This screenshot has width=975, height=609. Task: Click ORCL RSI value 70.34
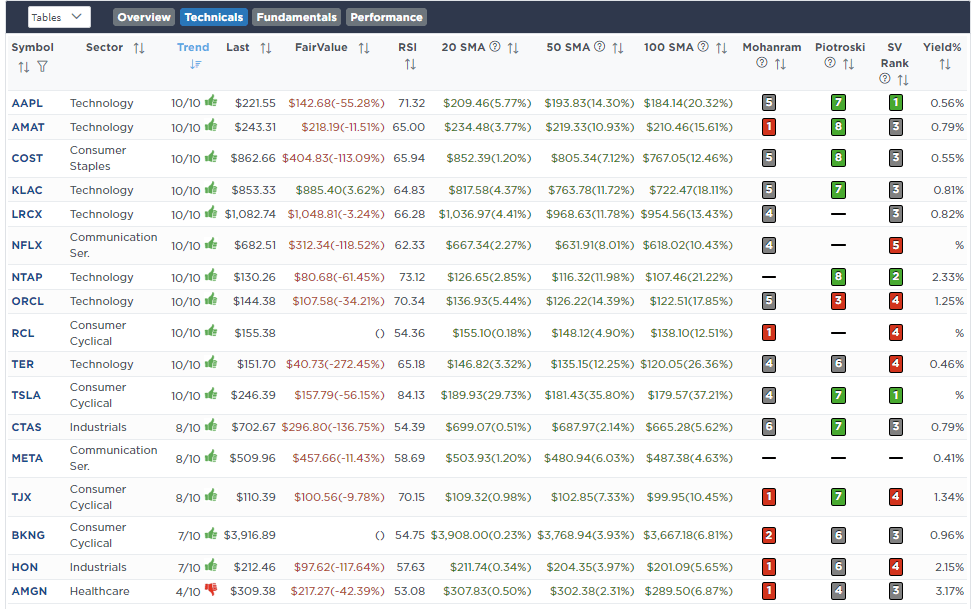(x=410, y=301)
